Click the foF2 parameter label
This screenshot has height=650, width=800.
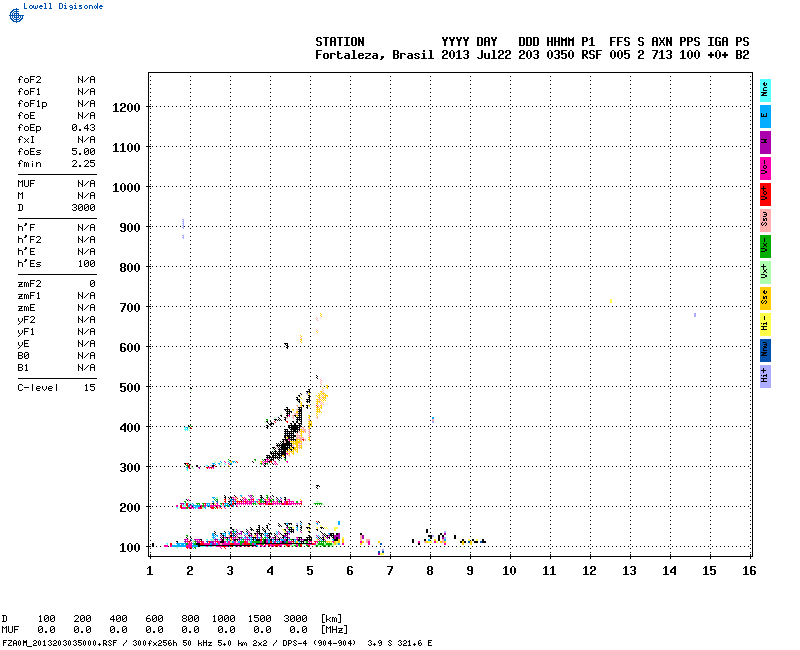[29, 80]
